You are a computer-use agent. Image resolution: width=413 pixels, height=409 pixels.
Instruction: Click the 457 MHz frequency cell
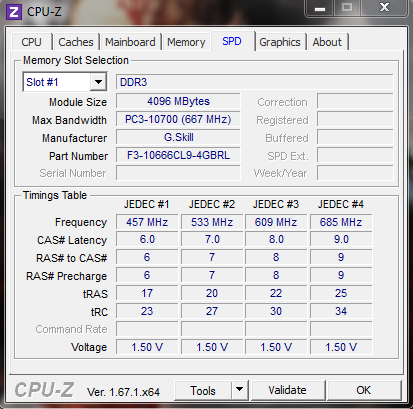click(147, 222)
